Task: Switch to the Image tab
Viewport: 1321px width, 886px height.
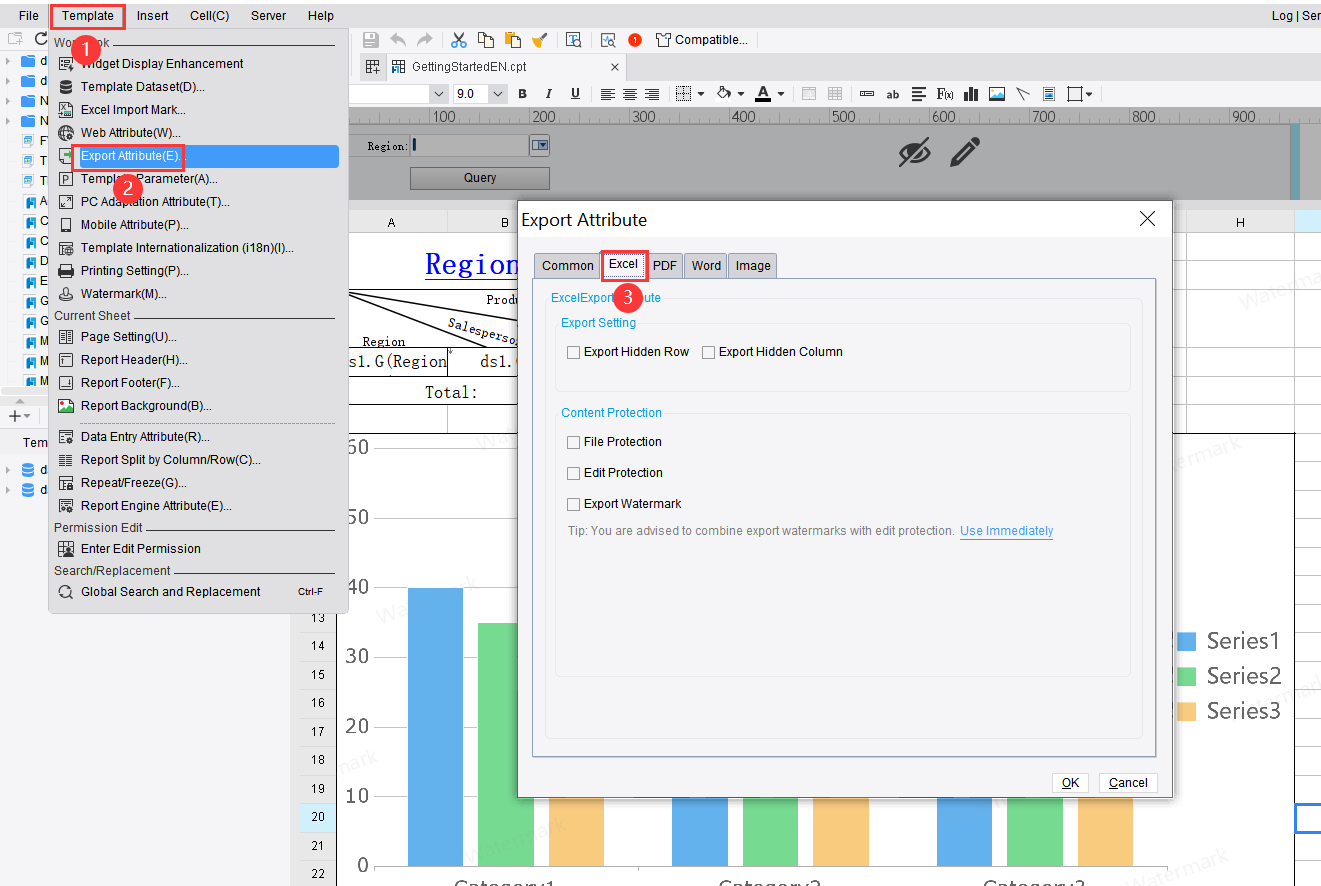Action: 753,266
